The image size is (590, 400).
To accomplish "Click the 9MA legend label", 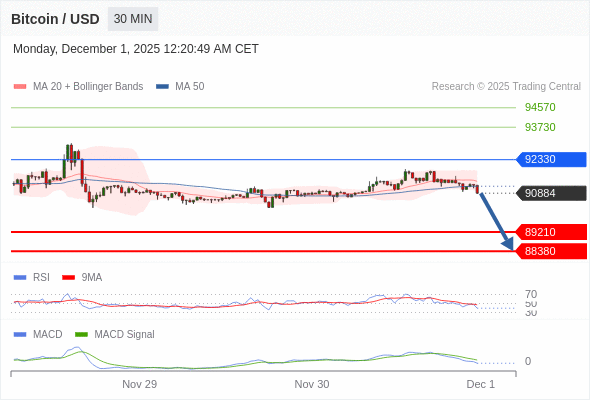I will pyautogui.click(x=92, y=277).
